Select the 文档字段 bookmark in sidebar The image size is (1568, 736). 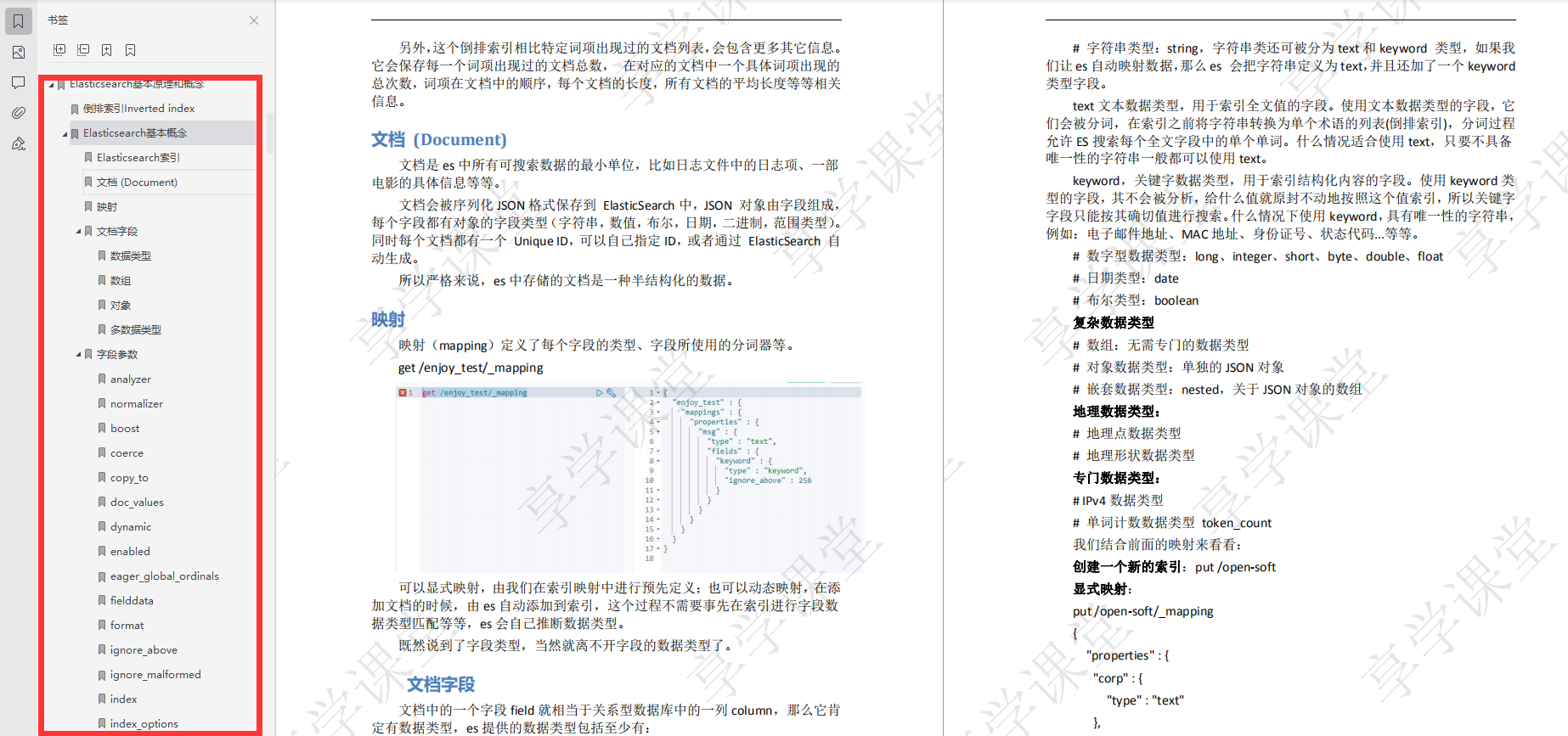(117, 232)
